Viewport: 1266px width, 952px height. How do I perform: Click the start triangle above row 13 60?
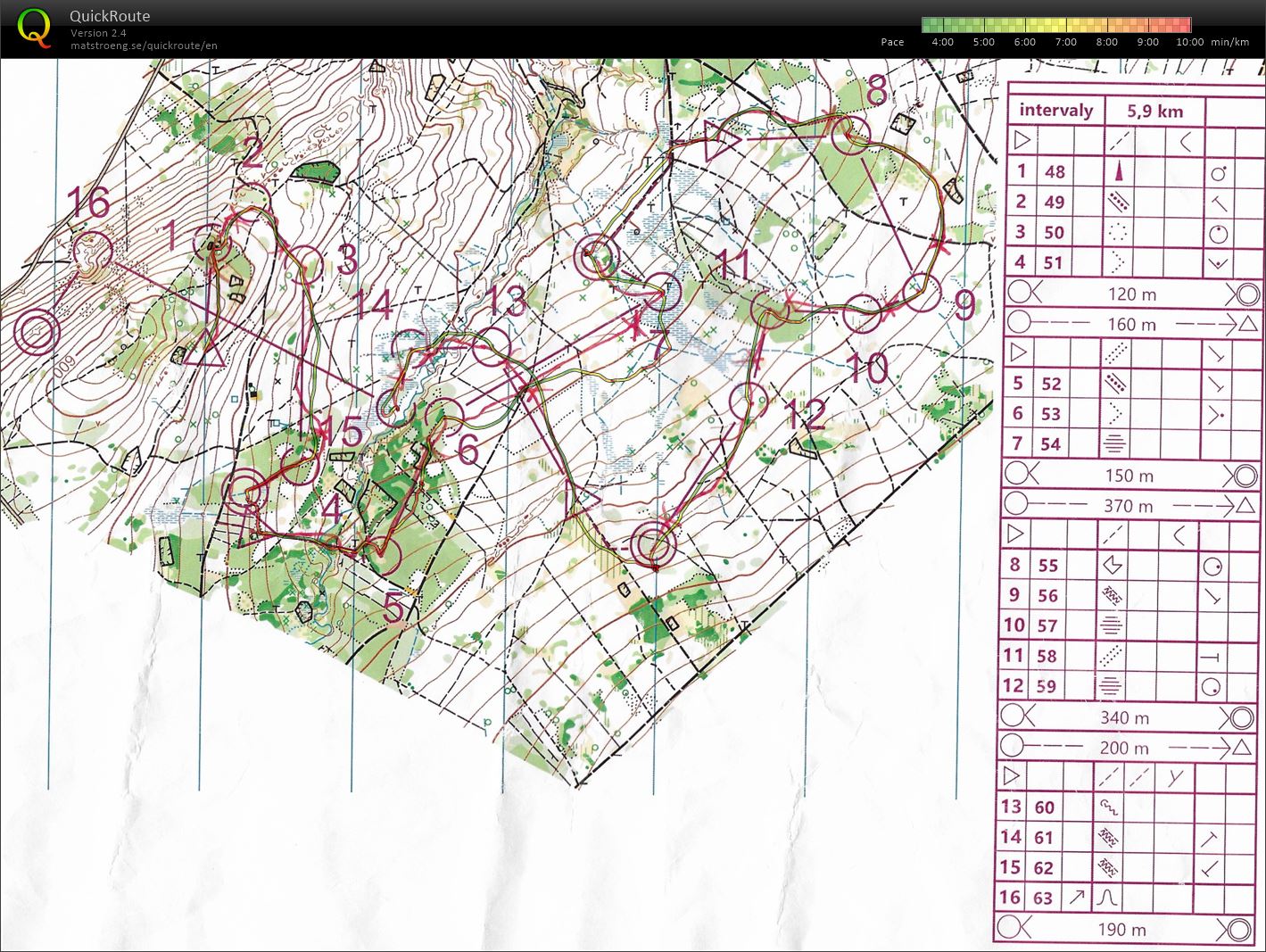click(1012, 774)
